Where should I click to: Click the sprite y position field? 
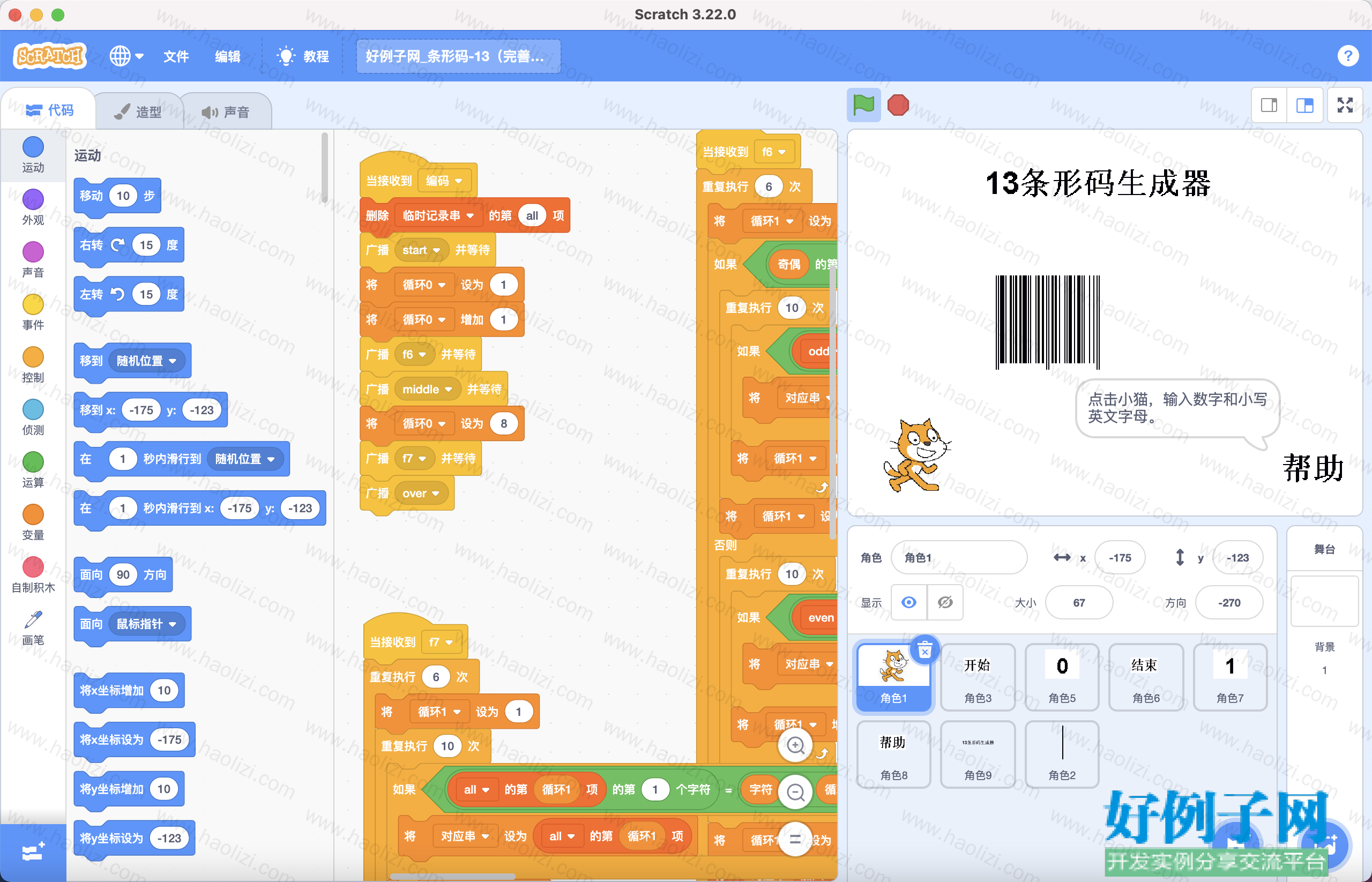[1237, 557]
